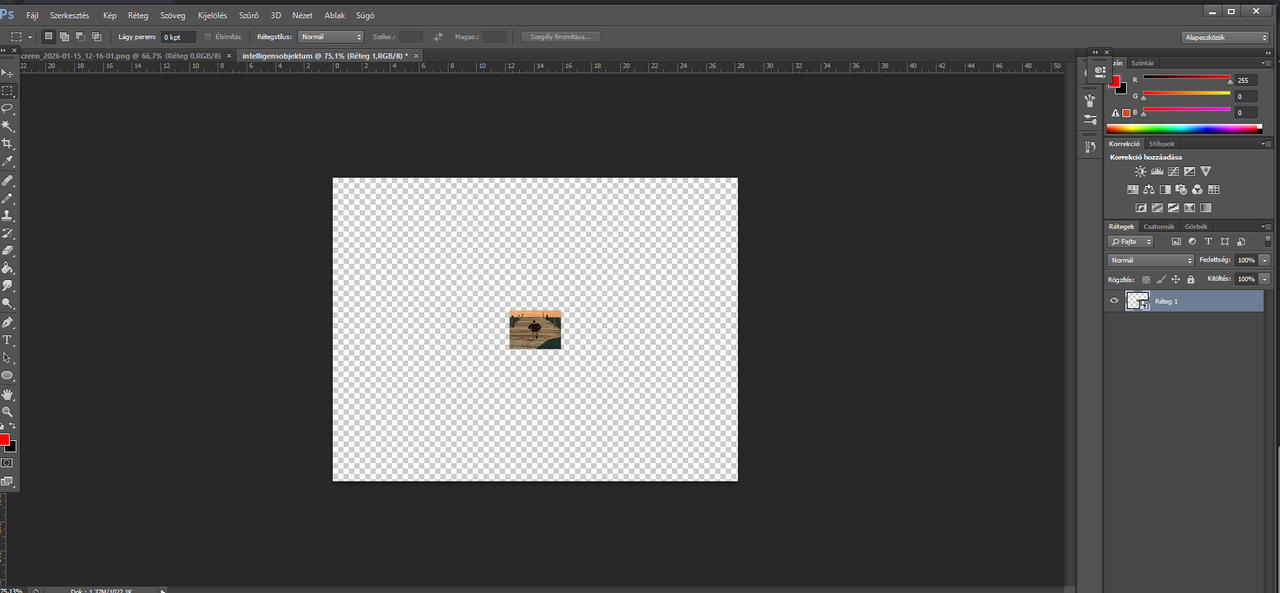This screenshot has height=593, width=1280.
Task: Open the Fájl menu
Action: (x=32, y=16)
